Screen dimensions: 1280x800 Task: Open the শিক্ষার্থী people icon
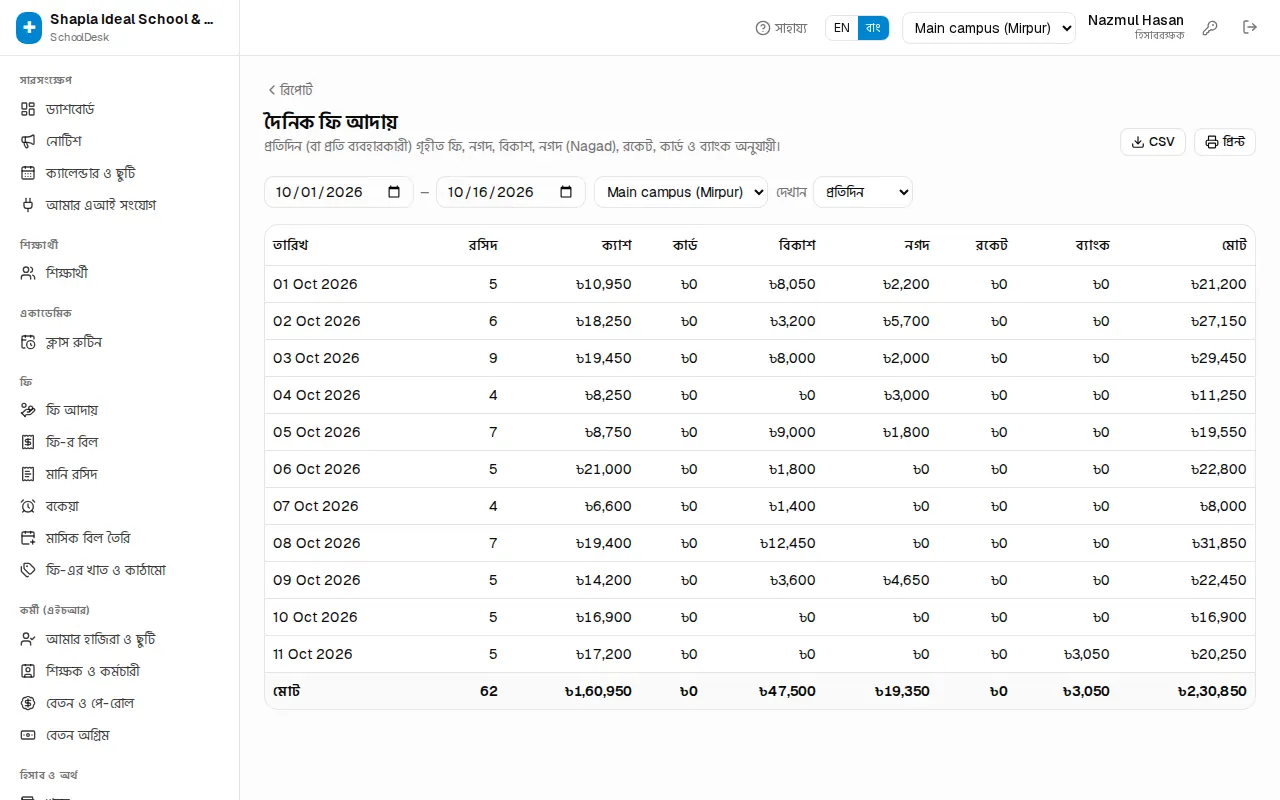click(28, 273)
